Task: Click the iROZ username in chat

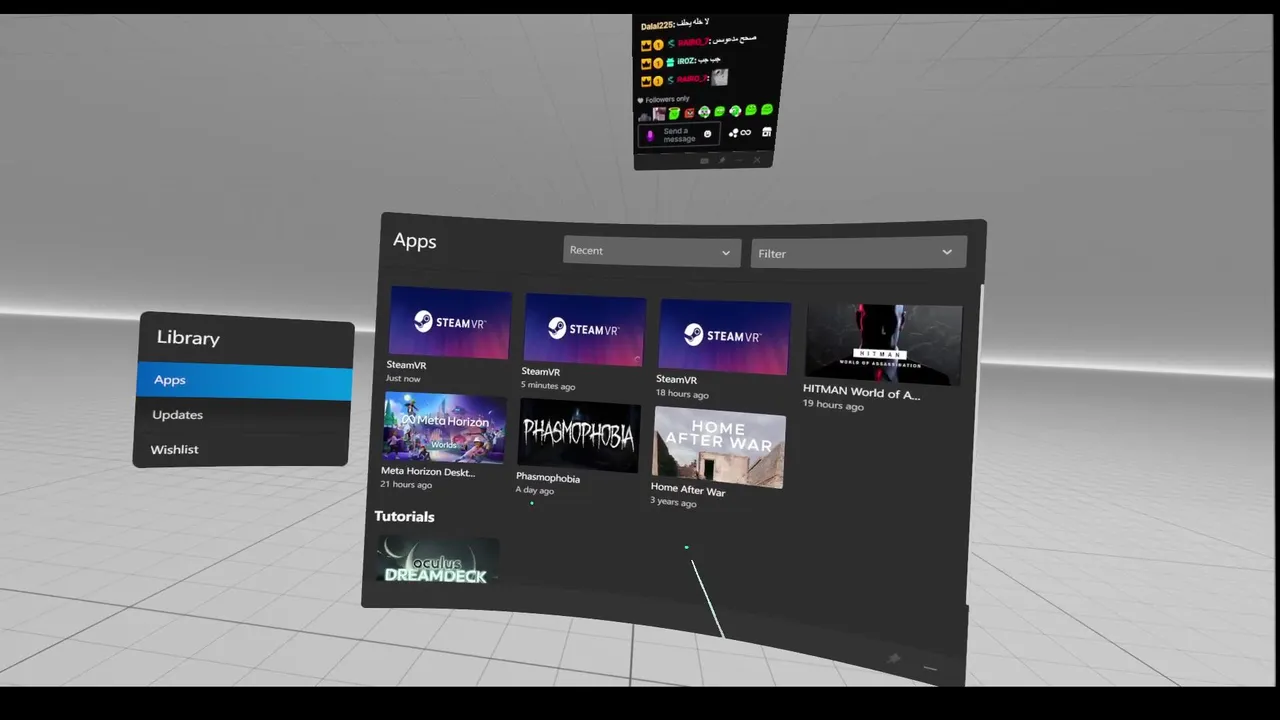Action: click(686, 61)
